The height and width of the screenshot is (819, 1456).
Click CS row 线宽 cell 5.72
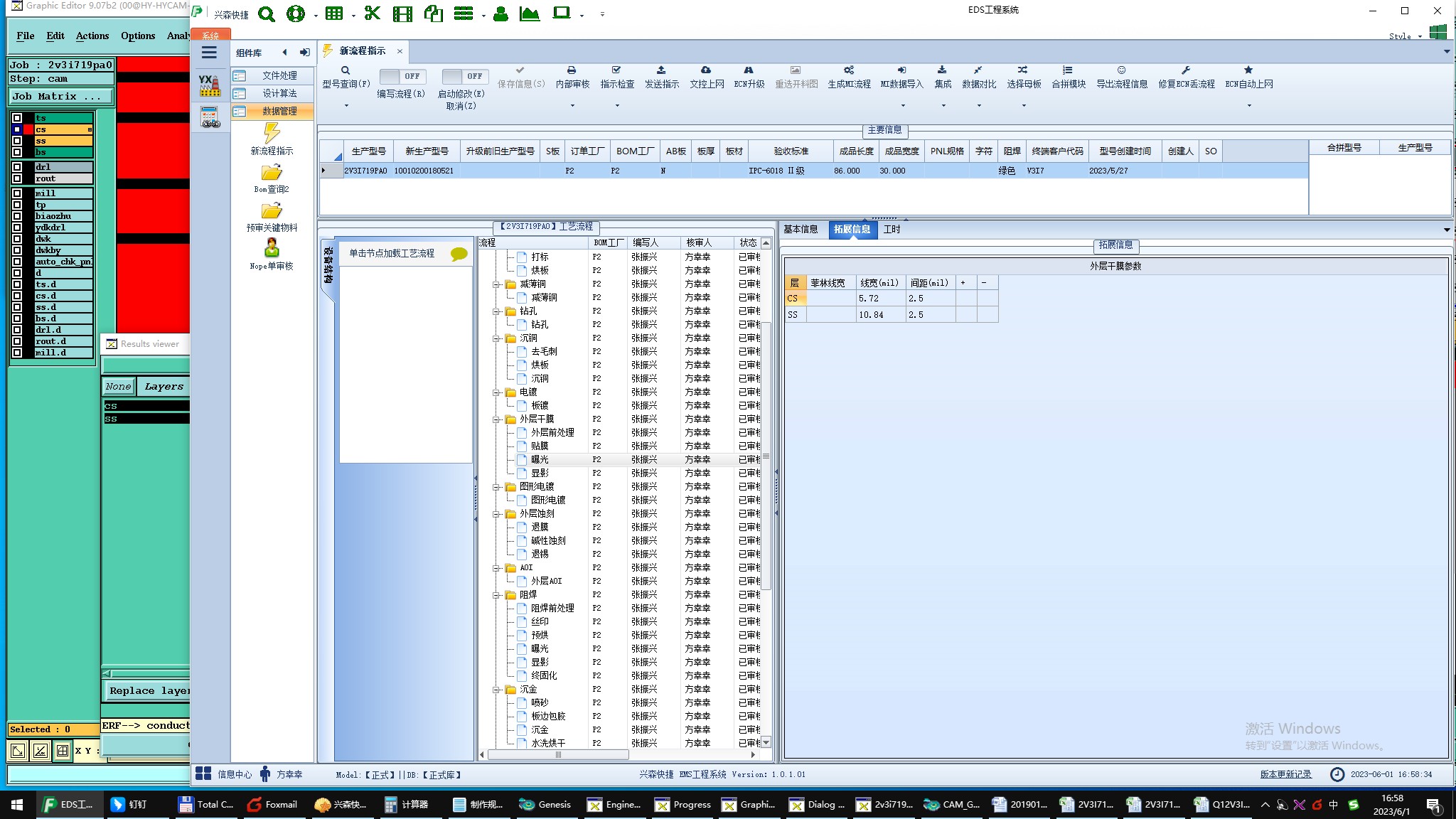coord(880,299)
